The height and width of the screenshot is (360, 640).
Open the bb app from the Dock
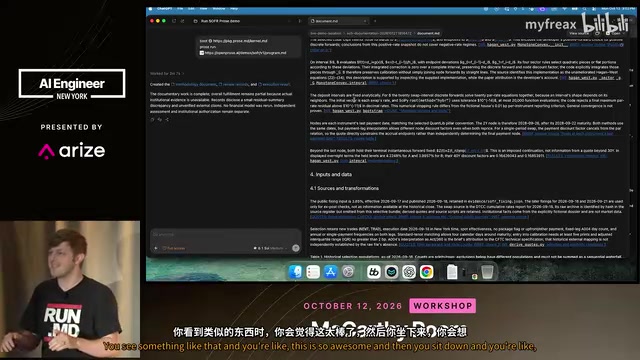pos(373,272)
